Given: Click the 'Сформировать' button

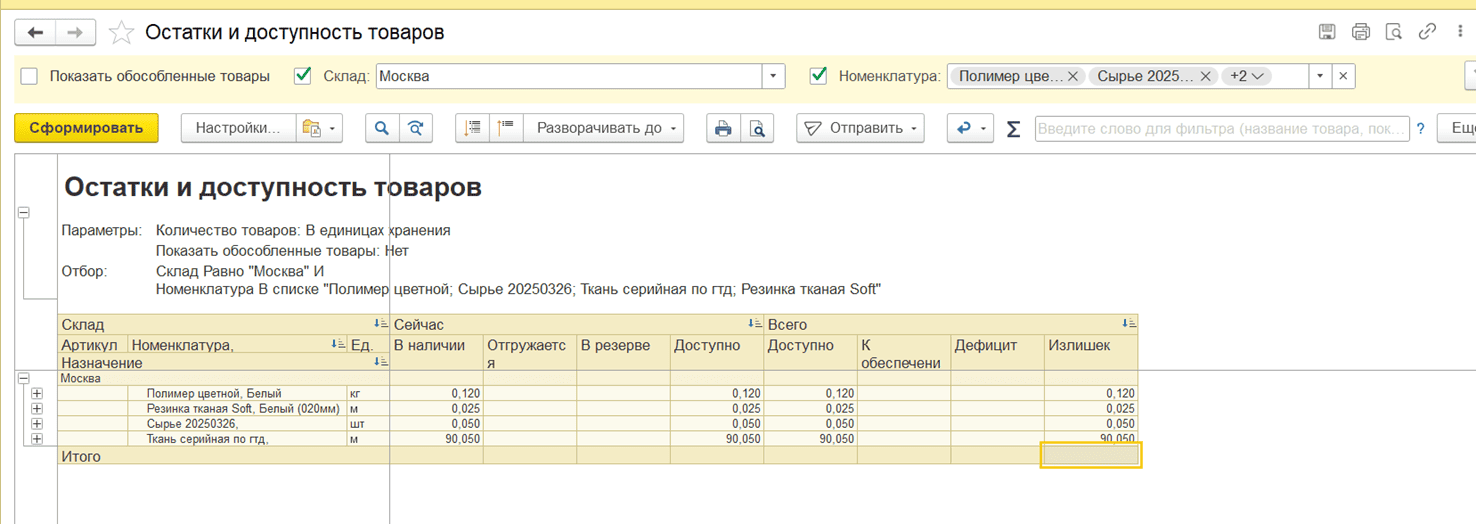Looking at the screenshot, I should click(86, 128).
